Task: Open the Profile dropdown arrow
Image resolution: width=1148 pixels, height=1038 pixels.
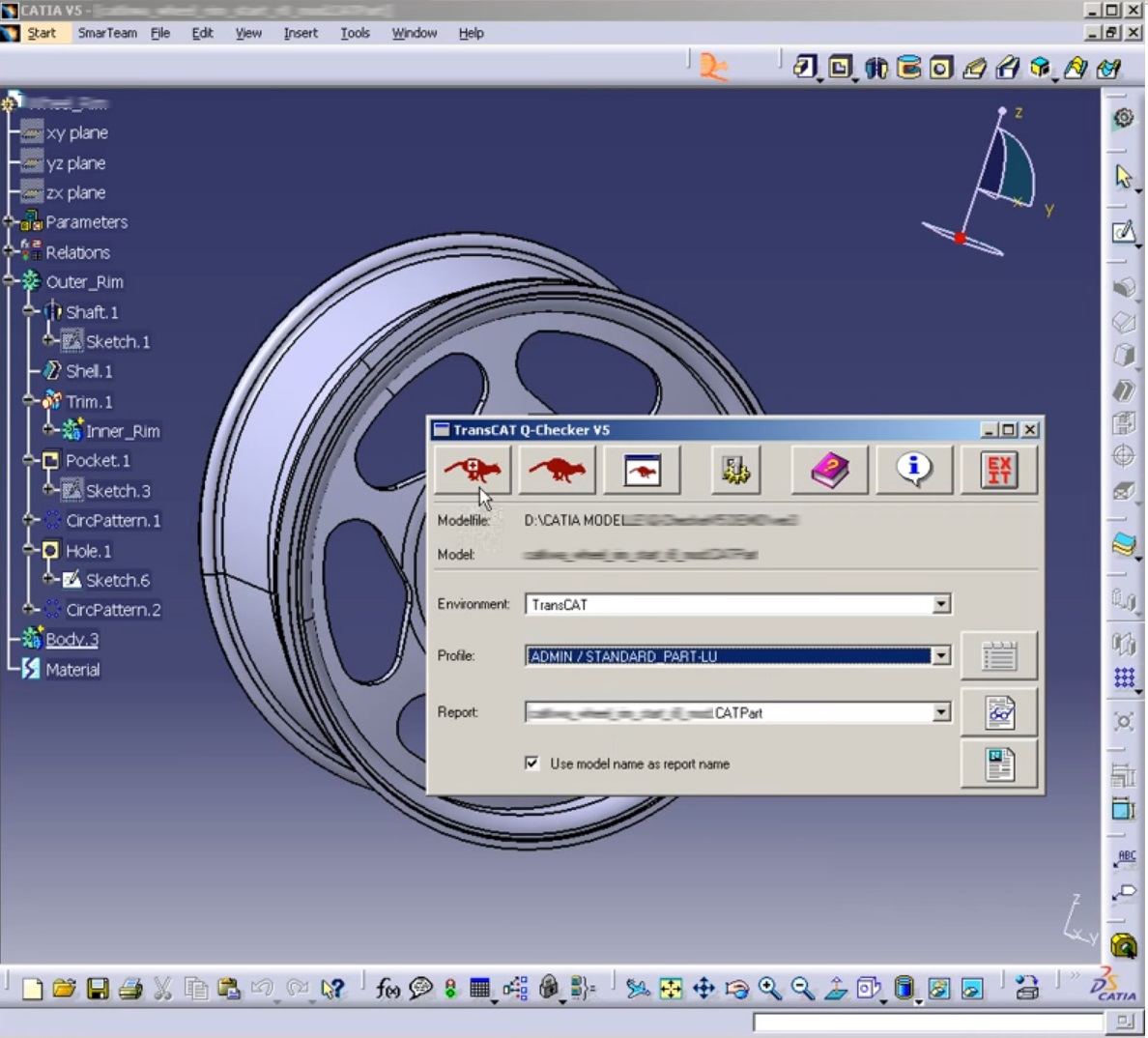Action: 941,656
